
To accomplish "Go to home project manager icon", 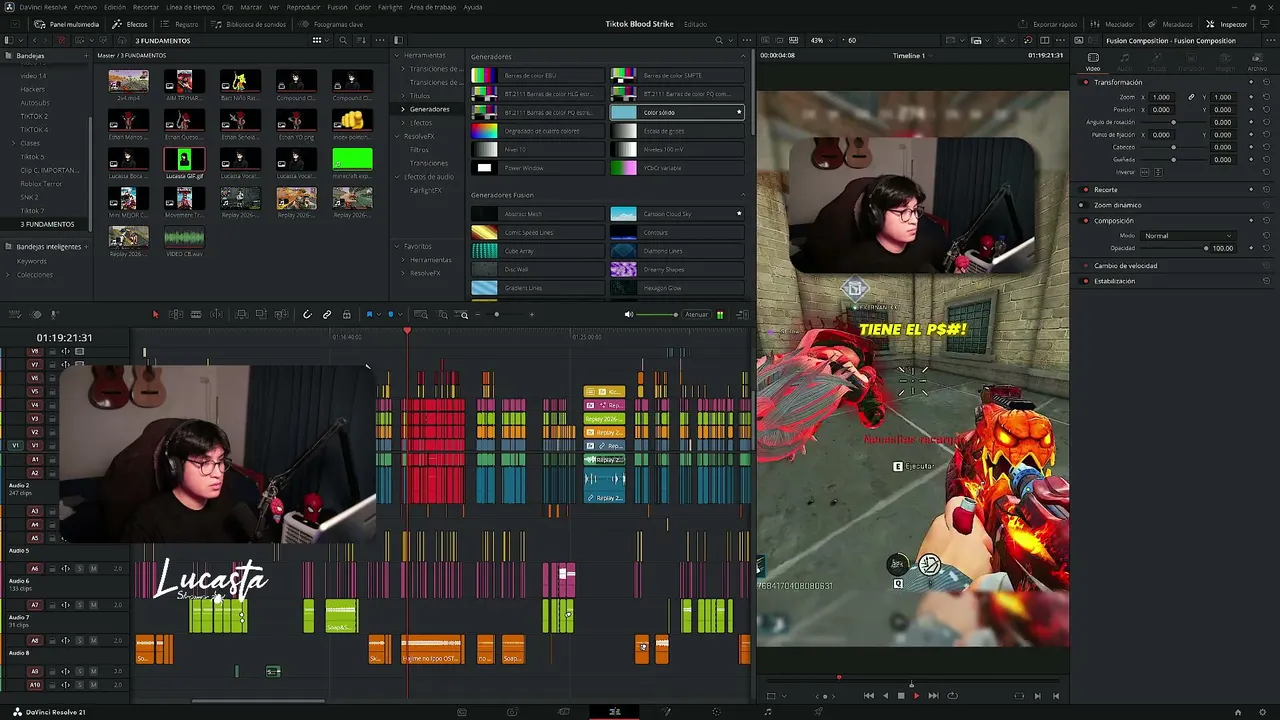I will (x=1238, y=712).
